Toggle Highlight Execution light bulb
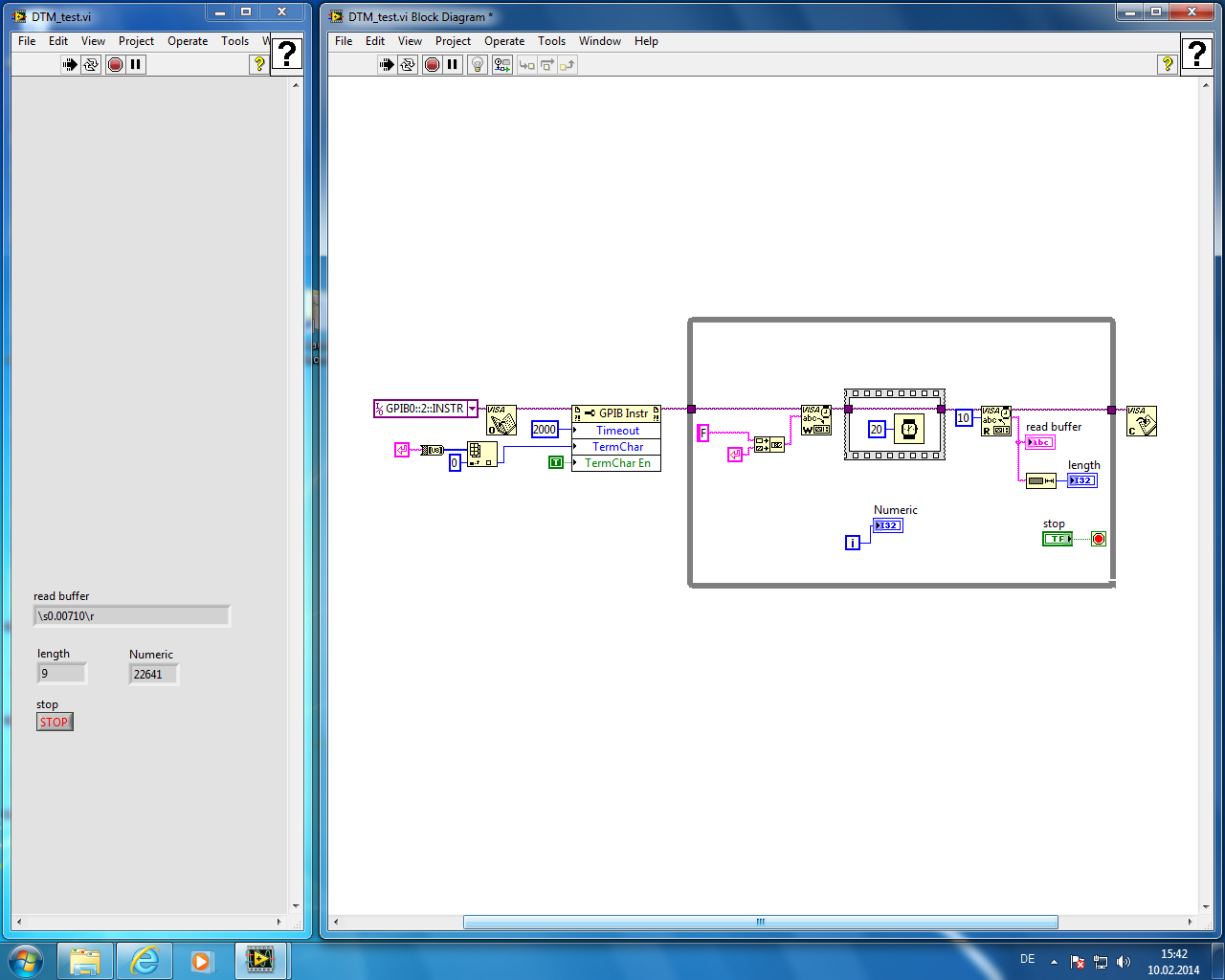The height and width of the screenshot is (980, 1225). pos(478,65)
